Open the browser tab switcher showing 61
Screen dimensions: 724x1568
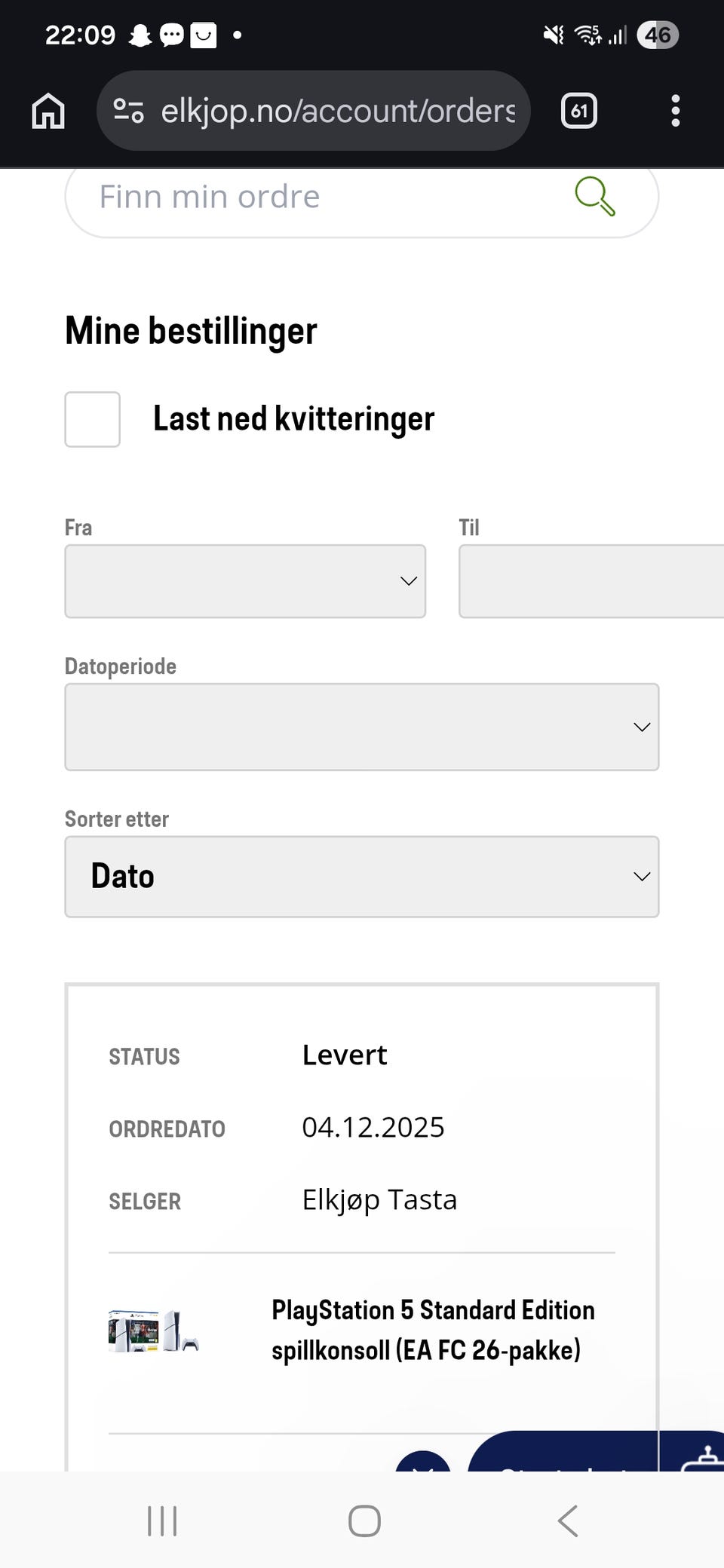579,111
